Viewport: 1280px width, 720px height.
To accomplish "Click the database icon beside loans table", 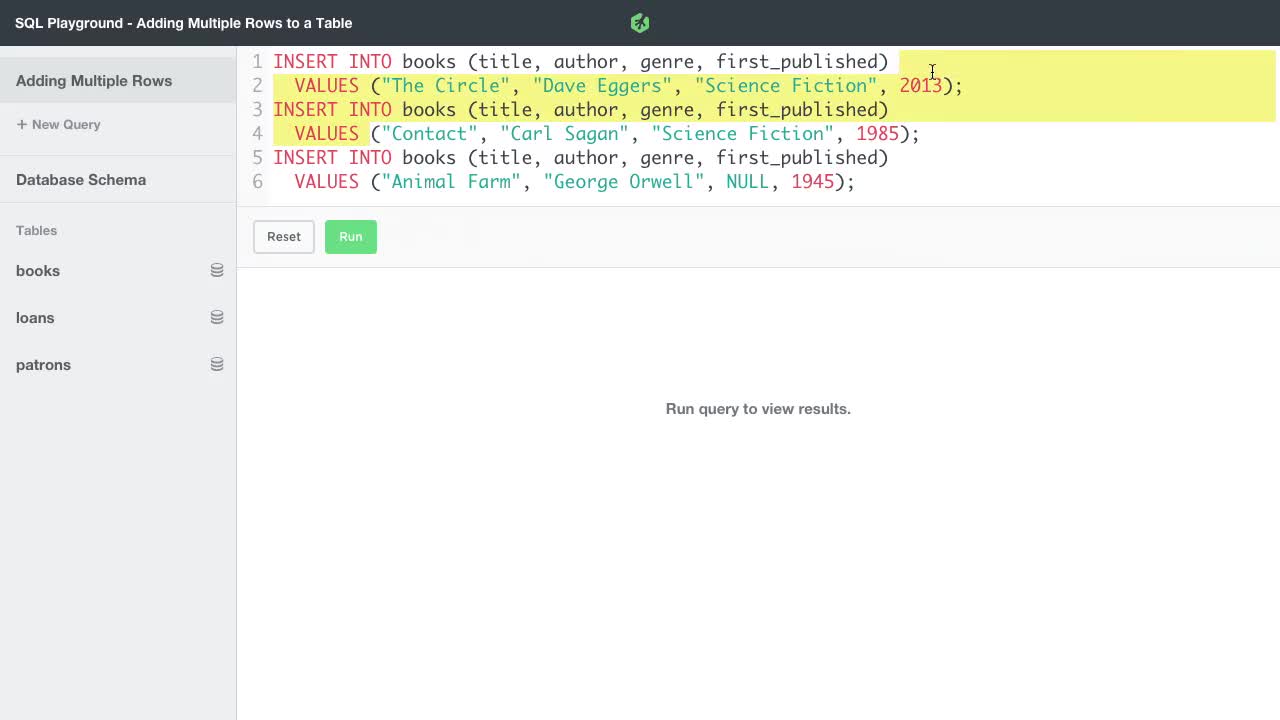I will point(217,317).
